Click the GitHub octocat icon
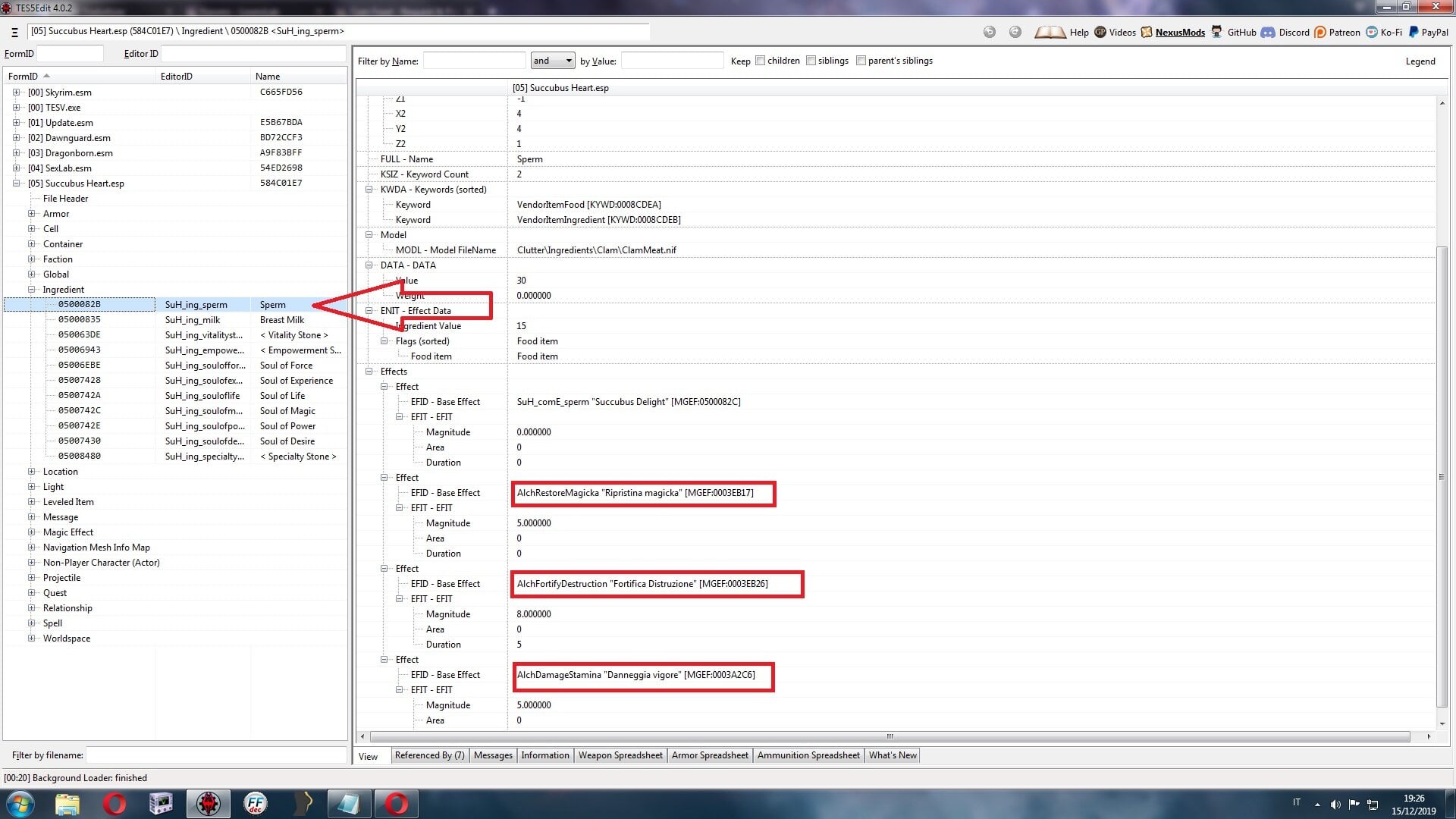This screenshot has height=819, width=1456. (x=1217, y=32)
